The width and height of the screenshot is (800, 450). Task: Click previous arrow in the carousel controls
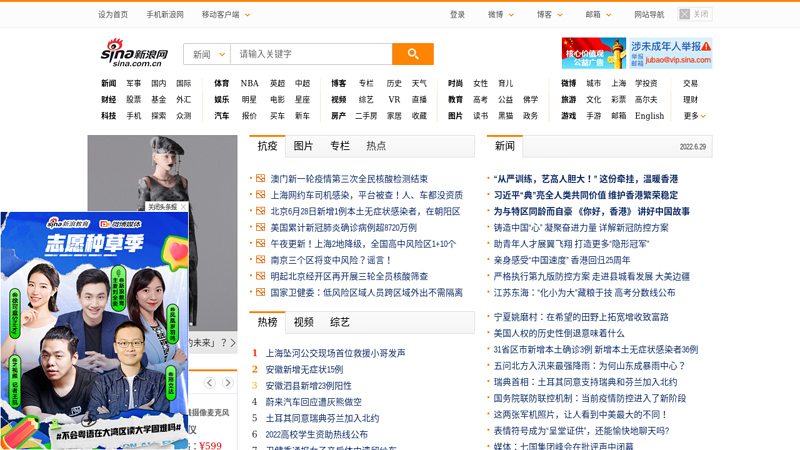coord(210,383)
